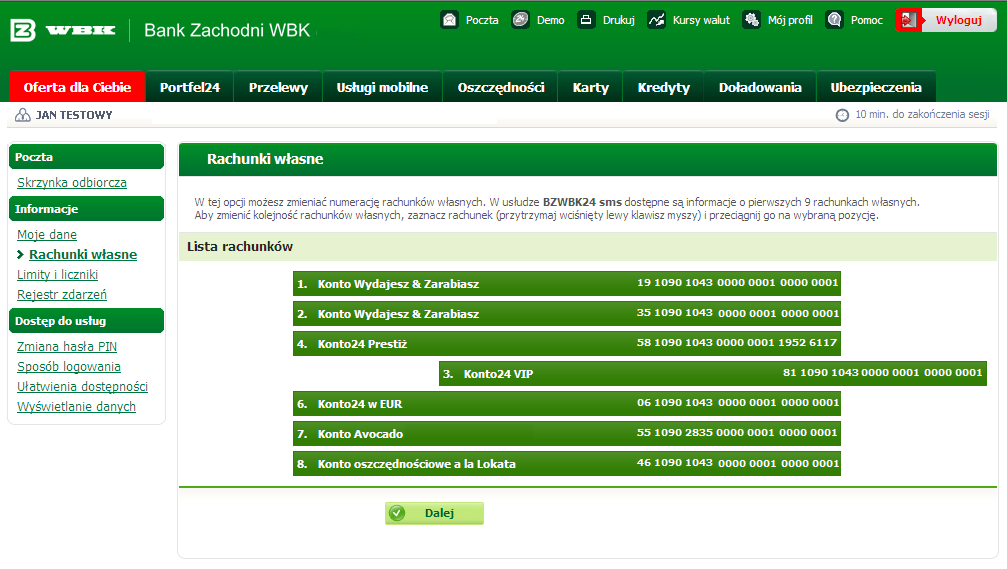Click the JAN TESTOWY user name

[x=74, y=115]
